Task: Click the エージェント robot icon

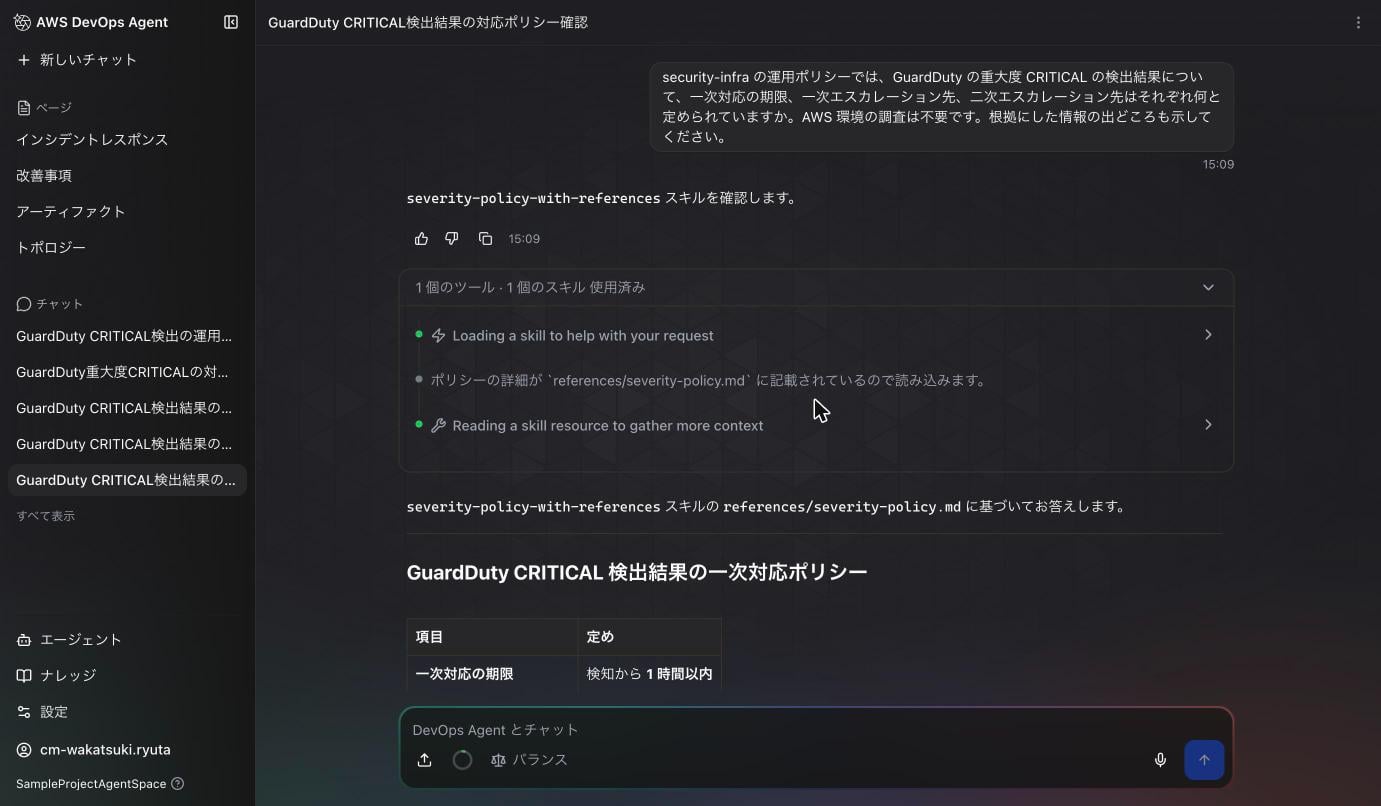Action: 24,640
